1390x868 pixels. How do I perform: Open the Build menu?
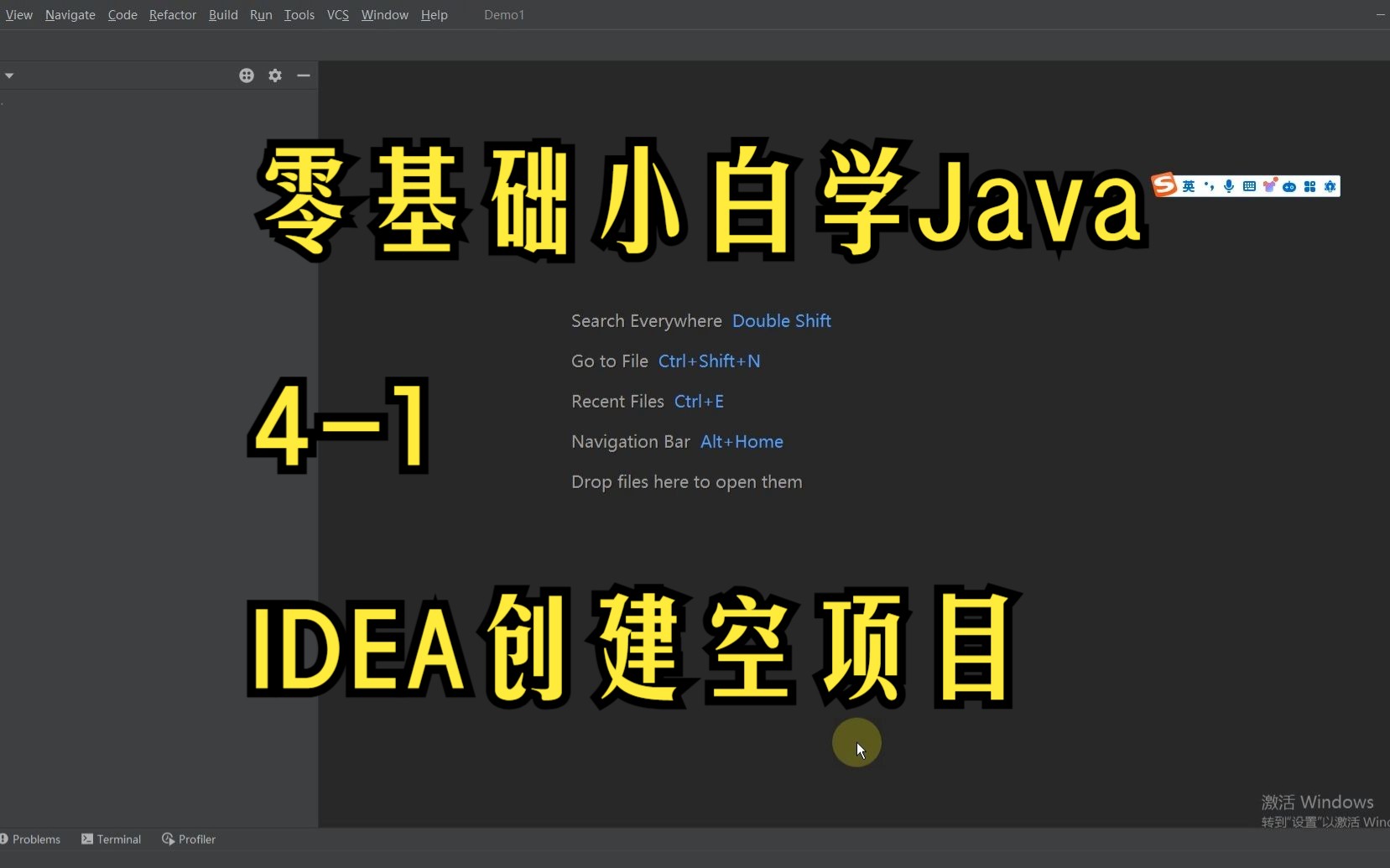coord(223,15)
